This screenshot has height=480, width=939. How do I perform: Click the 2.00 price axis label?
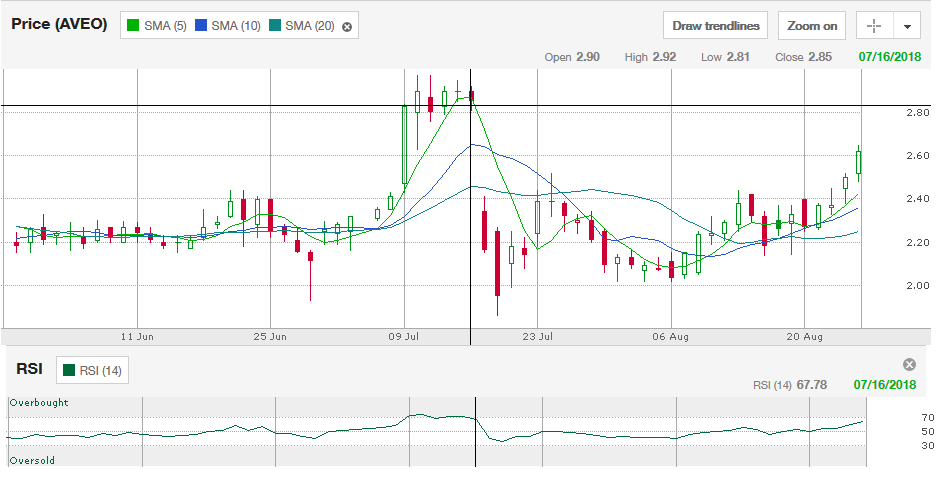tap(917, 285)
